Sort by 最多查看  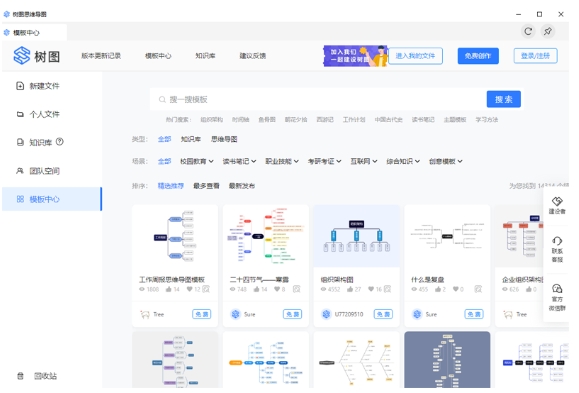pyautogui.click(x=206, y=186)
